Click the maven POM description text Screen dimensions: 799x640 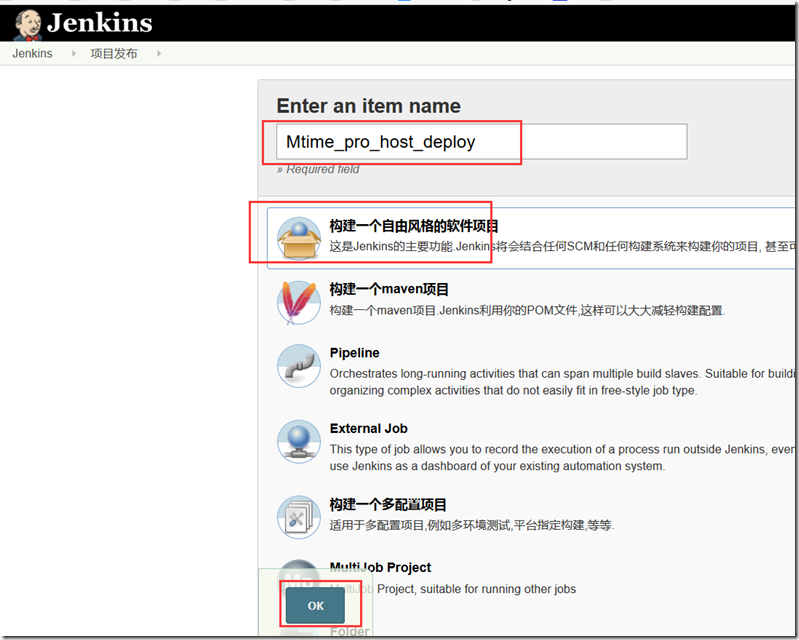527,310
